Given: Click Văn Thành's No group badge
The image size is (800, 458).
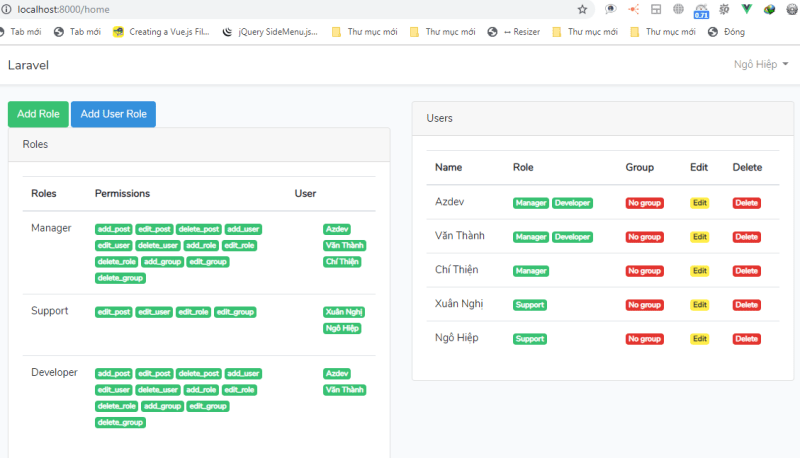Looking at the screenshot, I should click(x=644, y=237).
